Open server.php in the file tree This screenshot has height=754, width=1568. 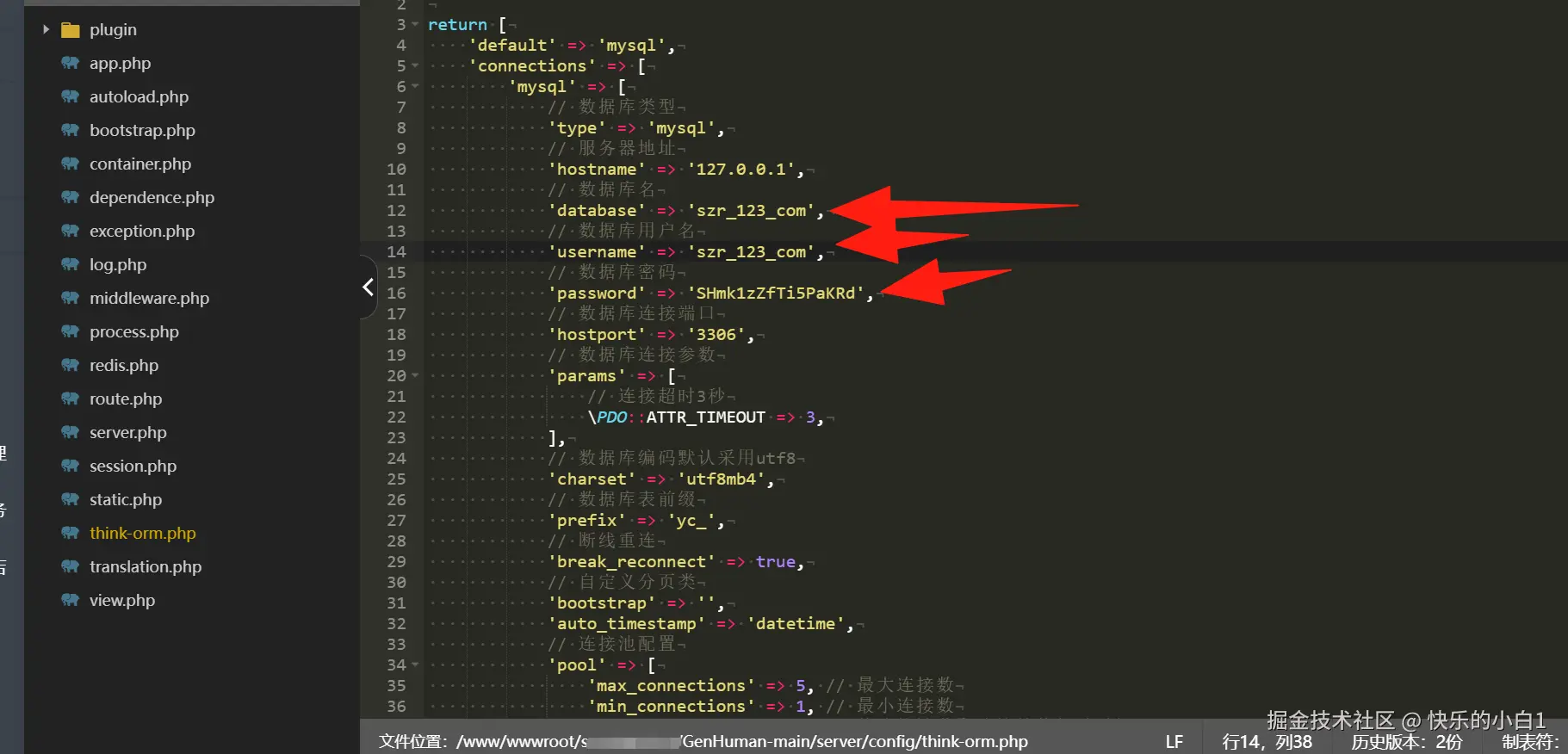128,432
